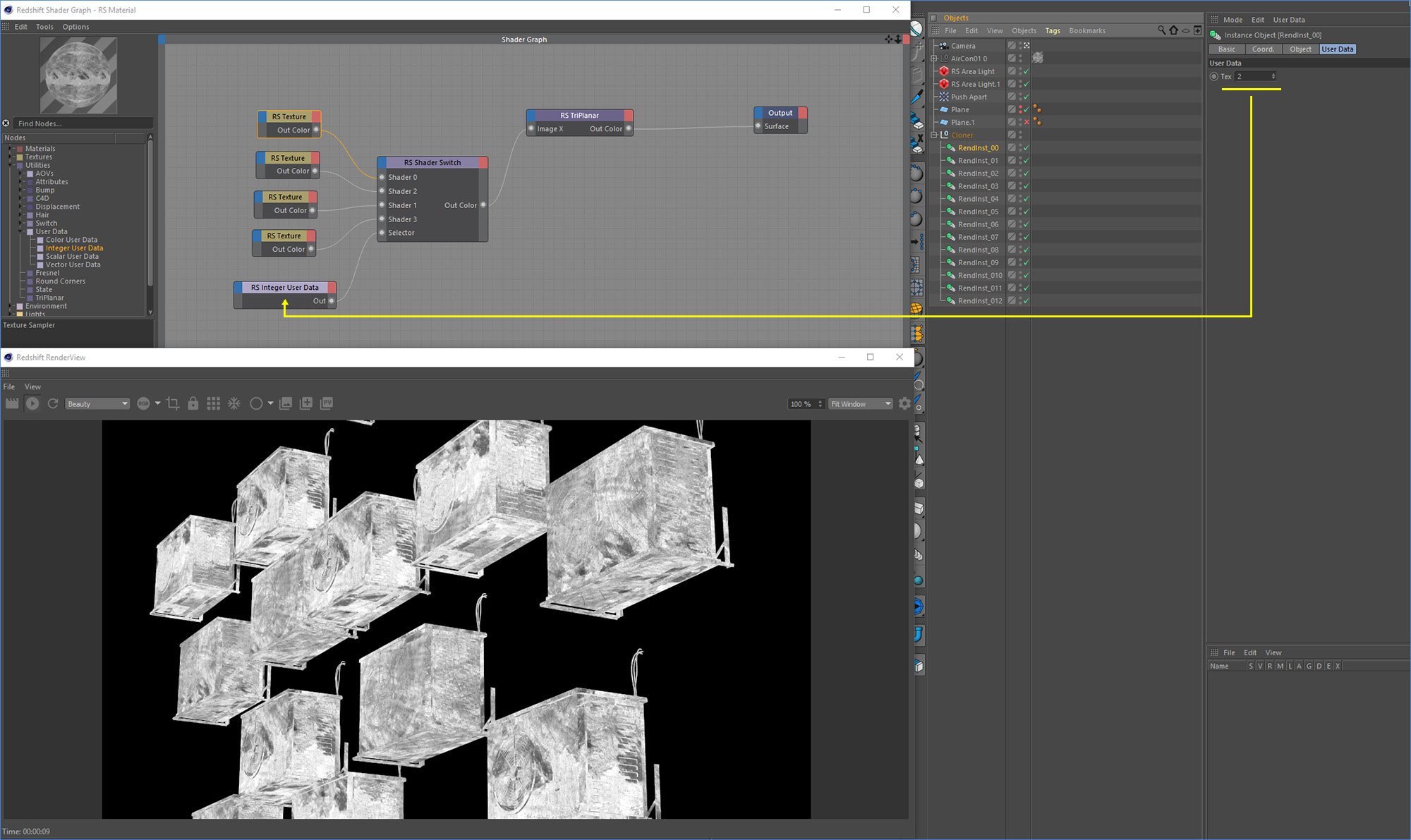Image resolution: width=1411 pixels, height=840 pixels.
Task: Click the snapshot PV icon in RenderView toolbar
Action: (x=327, y=403)
